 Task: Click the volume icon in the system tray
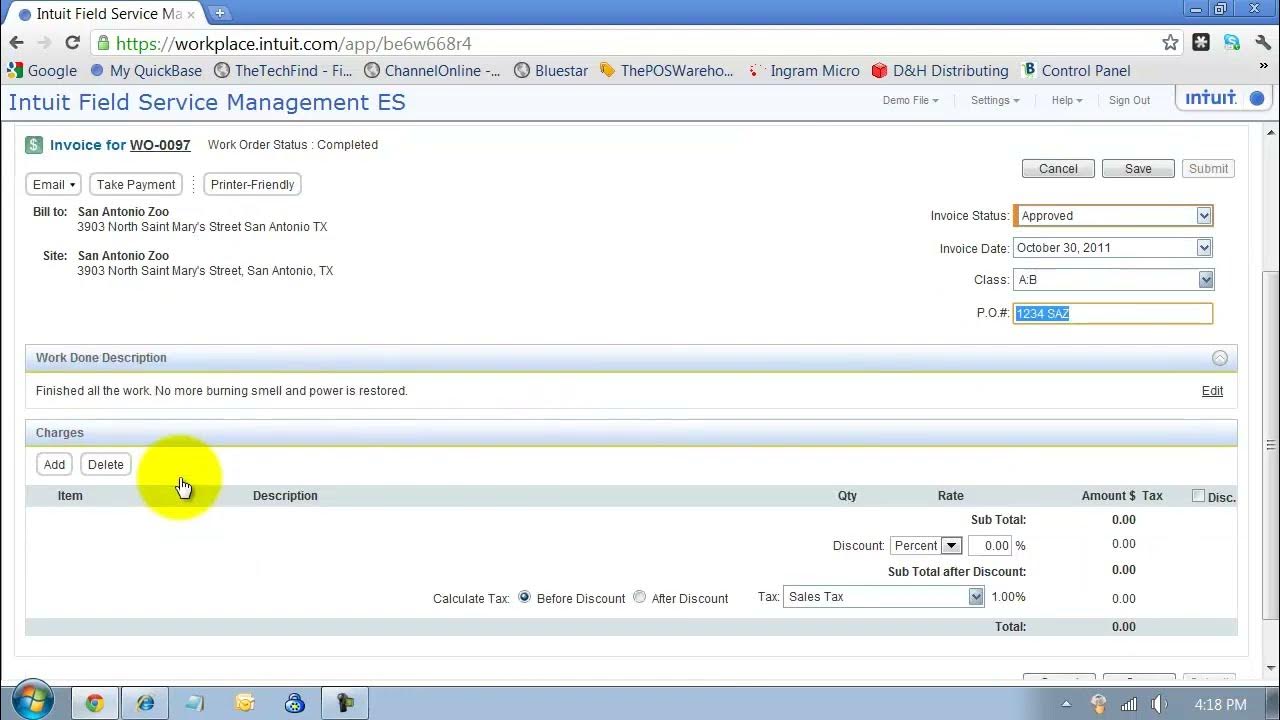(x=1159, y=704)
